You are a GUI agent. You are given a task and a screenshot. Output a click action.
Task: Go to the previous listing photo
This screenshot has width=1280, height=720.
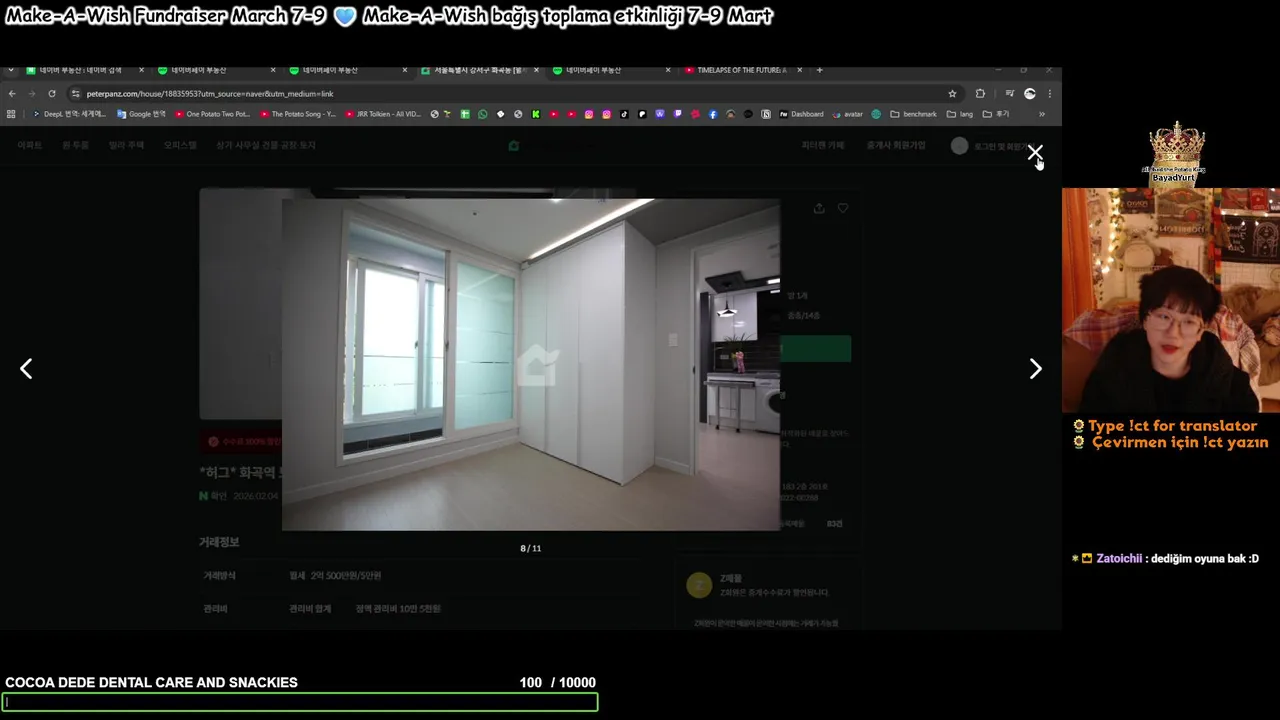point(26,369)
